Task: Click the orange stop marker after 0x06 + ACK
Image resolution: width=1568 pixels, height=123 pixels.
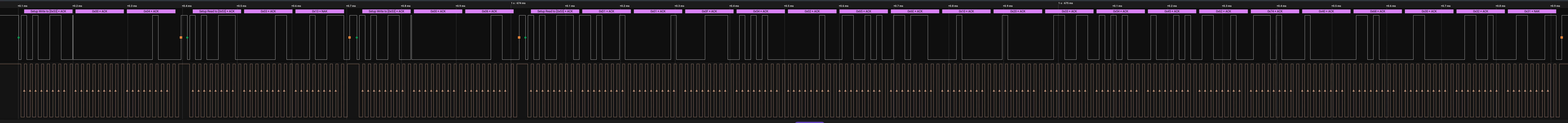Action: click(x=519, y=37)
